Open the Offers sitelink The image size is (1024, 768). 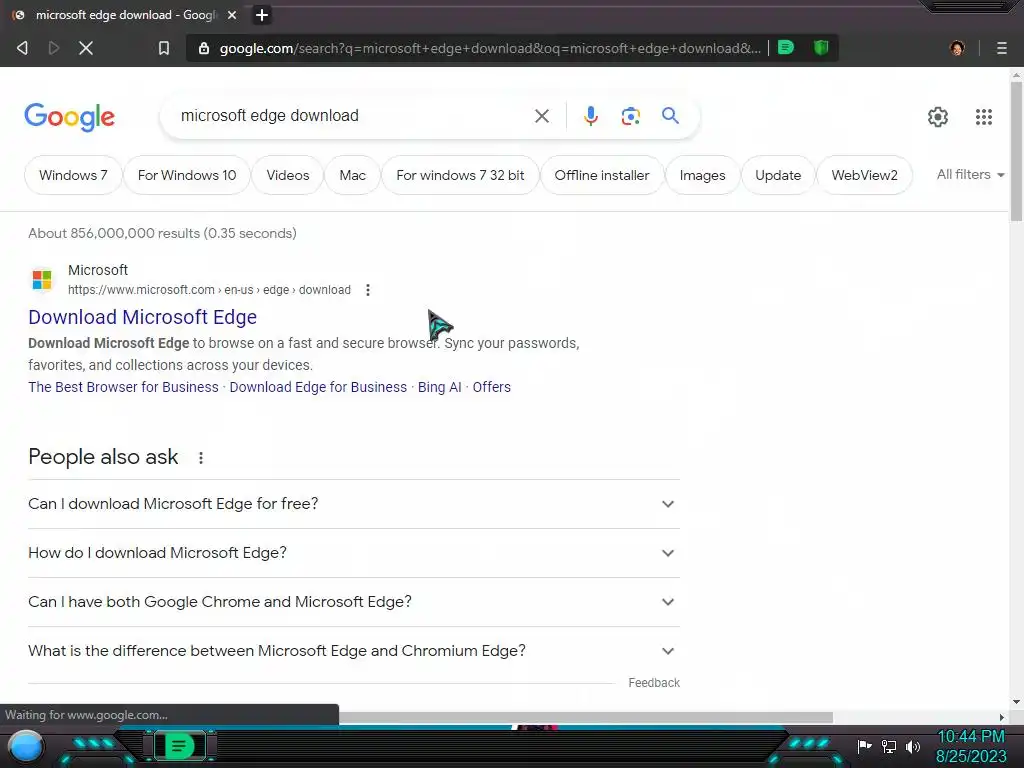tap(492, 387)
